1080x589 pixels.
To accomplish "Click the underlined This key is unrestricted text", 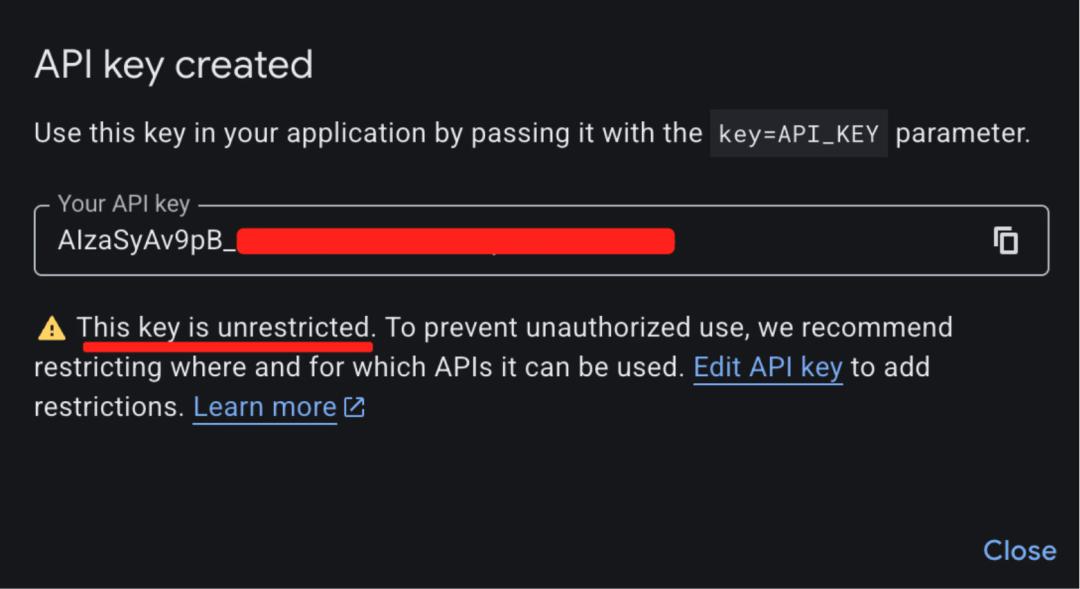I will [224, 327].
